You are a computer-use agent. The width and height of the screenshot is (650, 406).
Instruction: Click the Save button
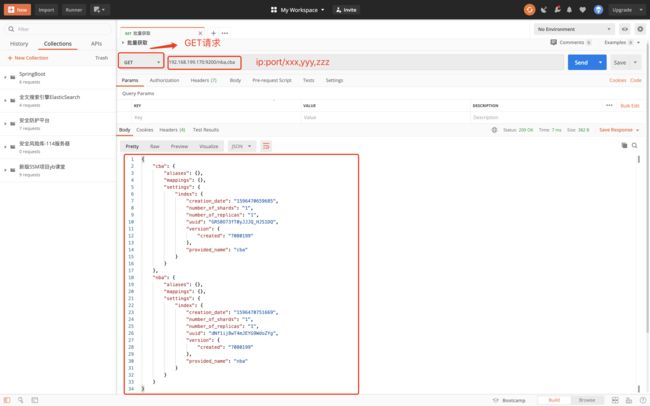tap(620, 62)
